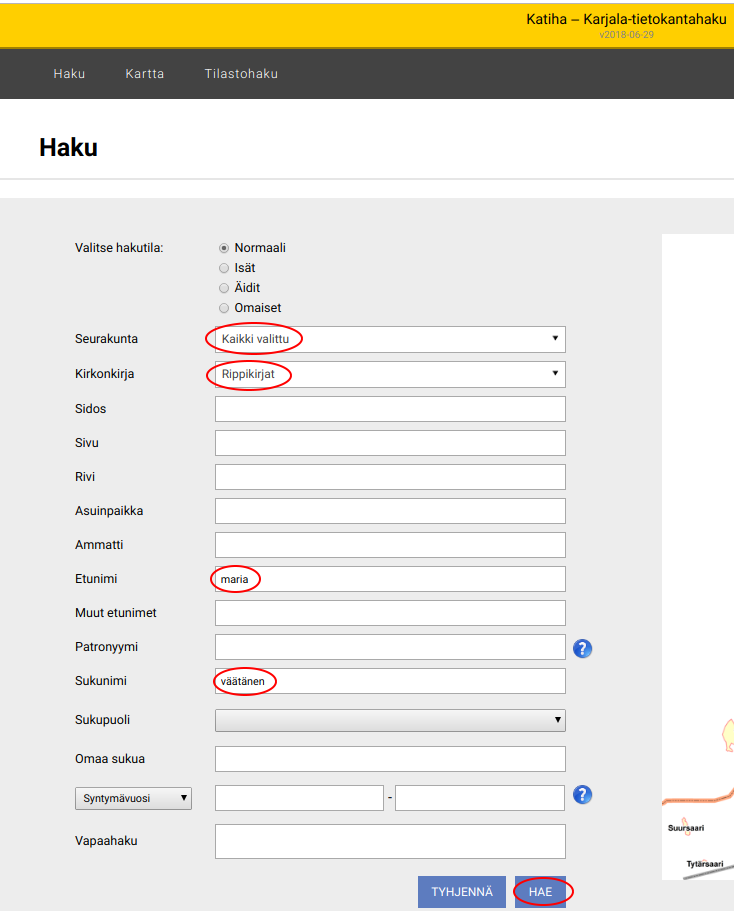This screenshot has height=911, width=734.
Task: Go to the Haku menu item
Action: point(69,74)
